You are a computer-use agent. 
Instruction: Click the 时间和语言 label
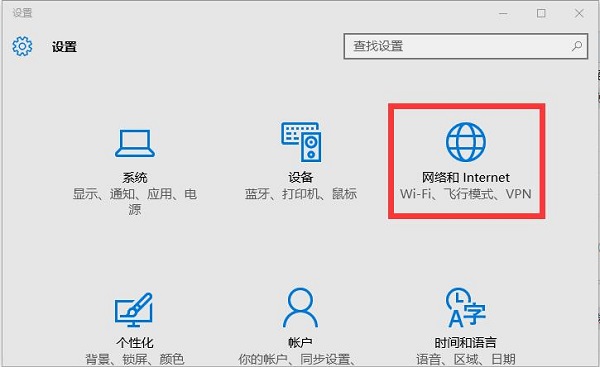[466, 343]
